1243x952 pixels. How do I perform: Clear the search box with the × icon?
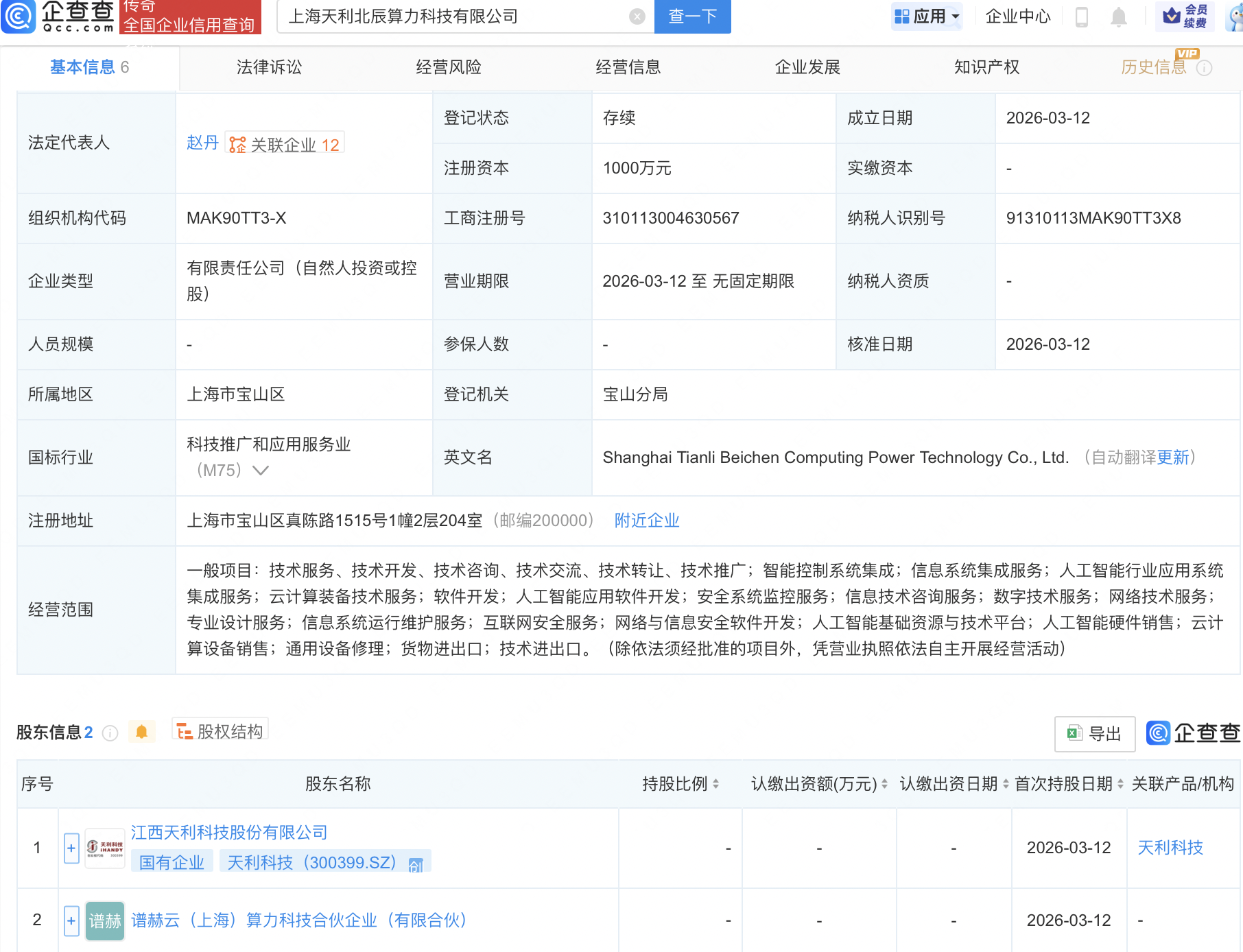click(637, 17)
